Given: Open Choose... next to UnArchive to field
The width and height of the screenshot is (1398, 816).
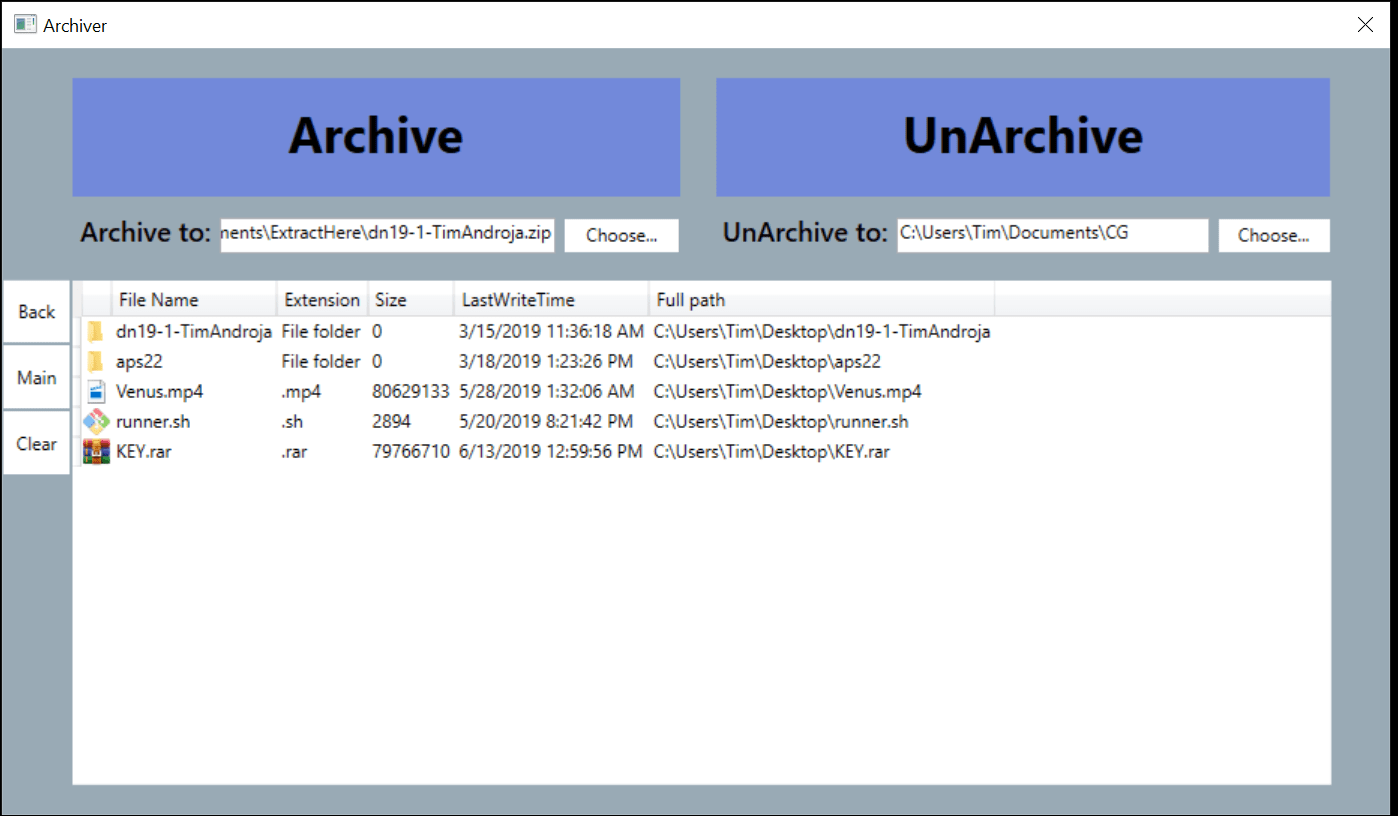Looking at the screenshot, I should pyautogui.click(x=1273, y=235).
